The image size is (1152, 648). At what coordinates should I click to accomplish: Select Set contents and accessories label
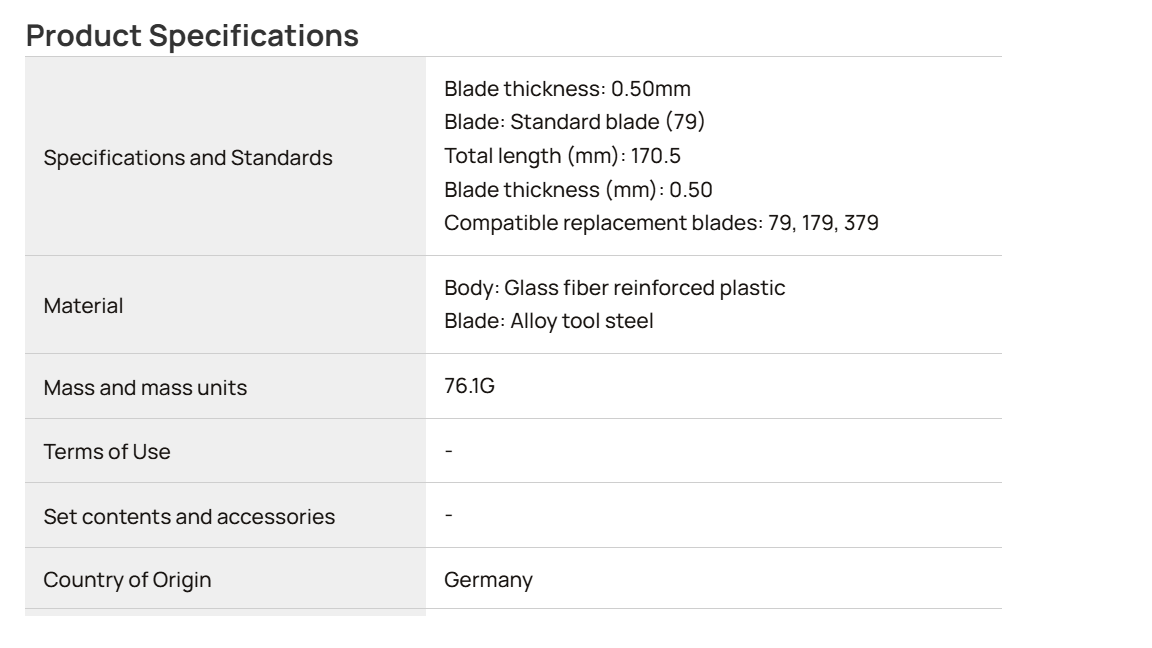pos(189,516)
